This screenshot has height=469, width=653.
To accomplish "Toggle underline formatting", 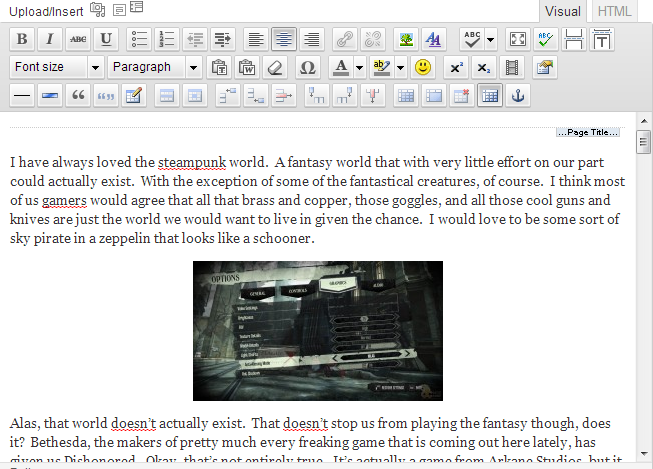I will (106, 39).
